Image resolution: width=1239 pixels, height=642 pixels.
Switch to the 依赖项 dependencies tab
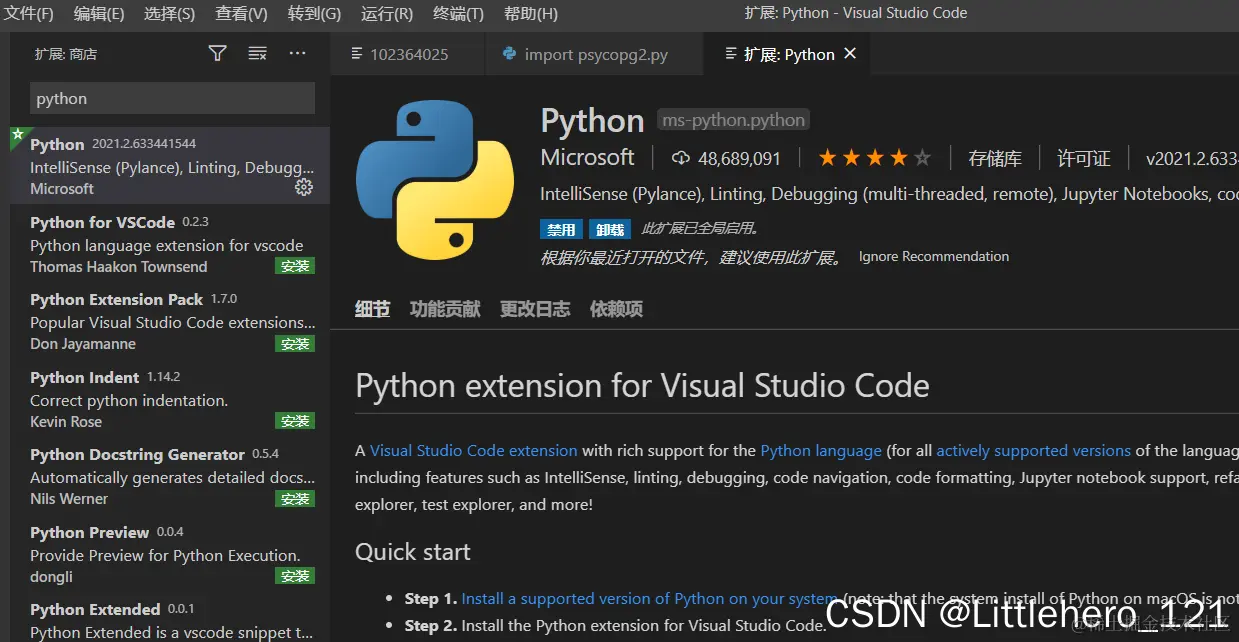click(x=616, y=309)
